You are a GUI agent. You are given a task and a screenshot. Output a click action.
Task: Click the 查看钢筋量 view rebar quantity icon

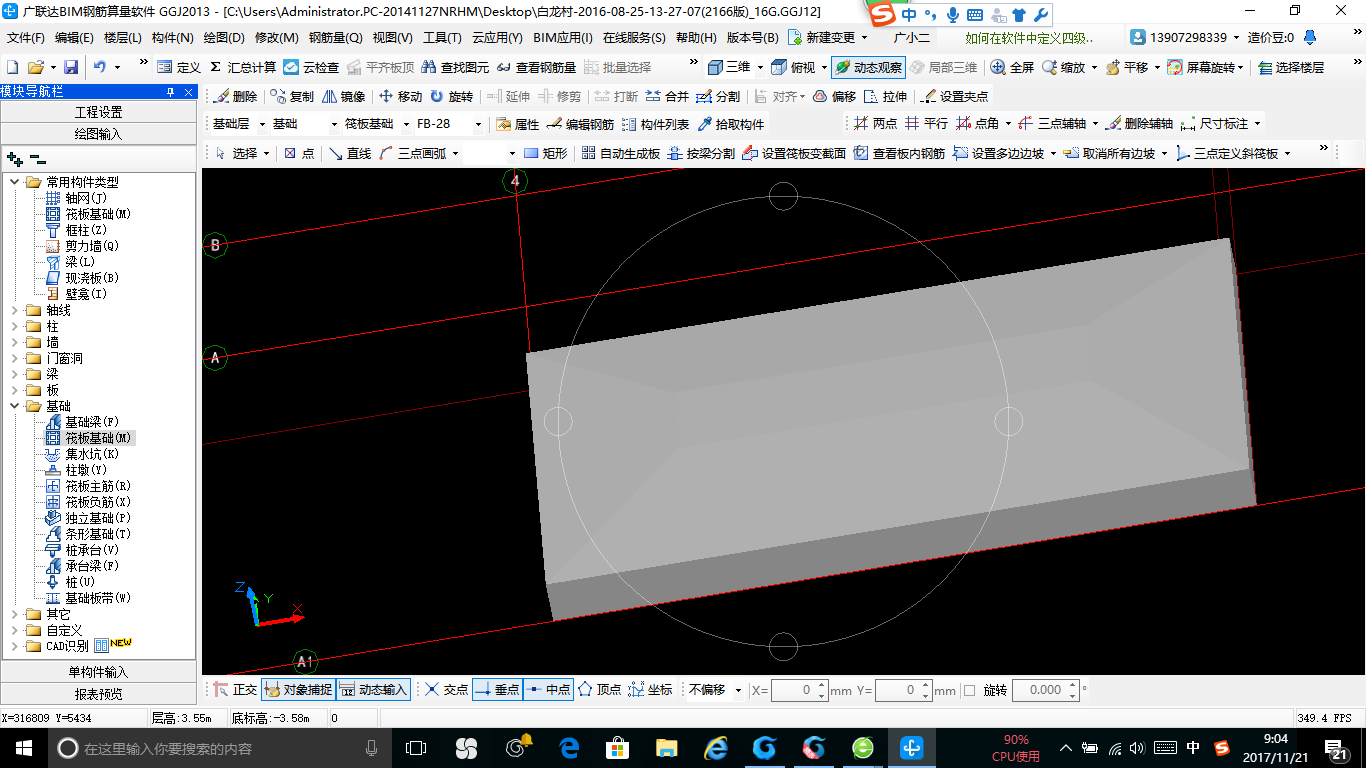pos(535,67)
